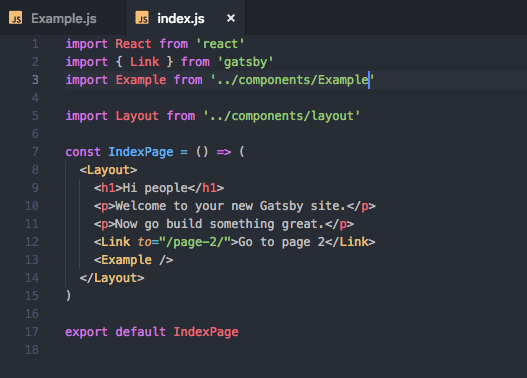527x378 pixels.
Task: Click Layout identifier on import line 5
Action: pyautogui.click(x=137, y=116)
